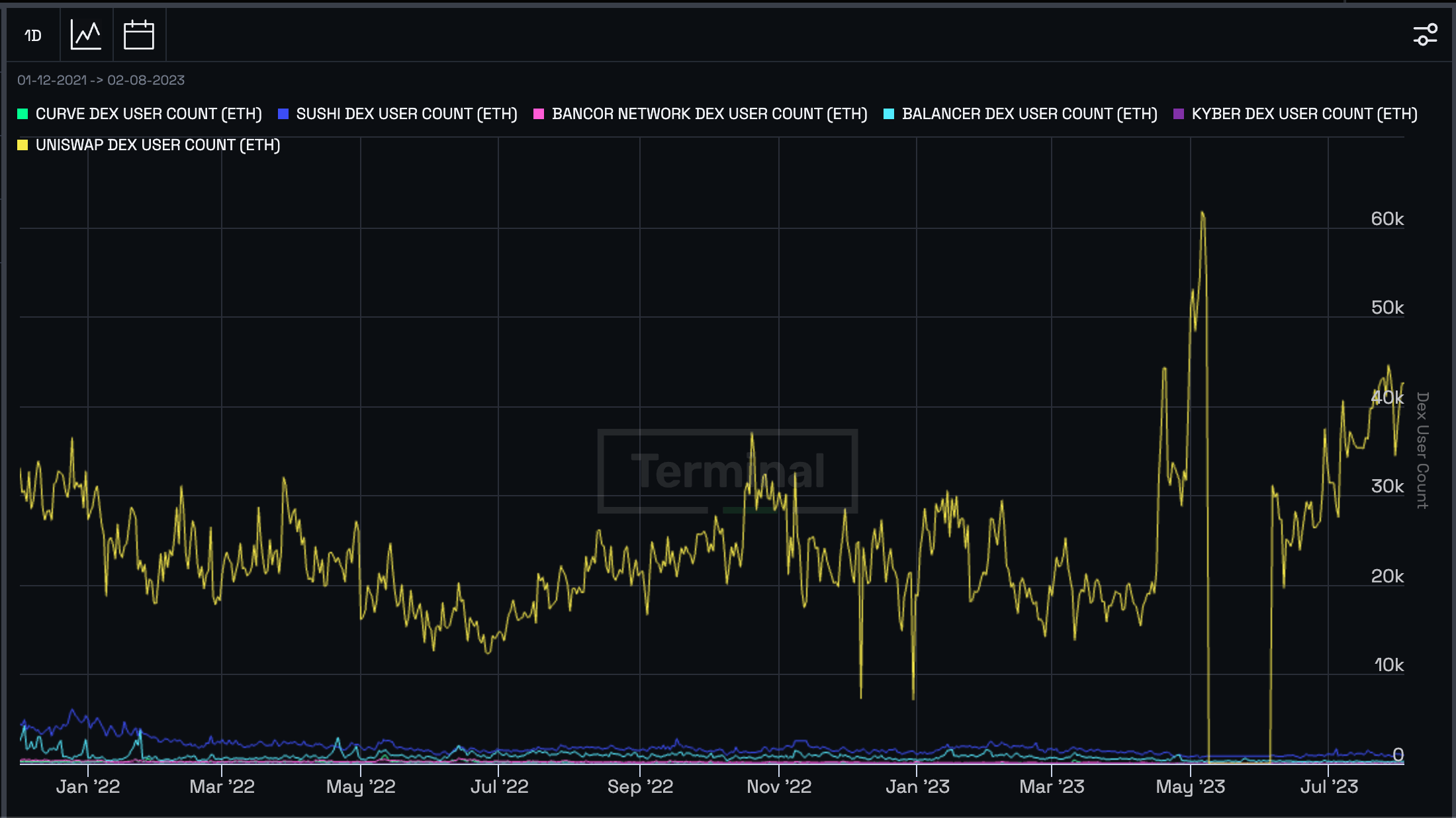Screen dimensions: 1456x818
Task: Click the 60k y-axis label
Action: [1387, 219]
